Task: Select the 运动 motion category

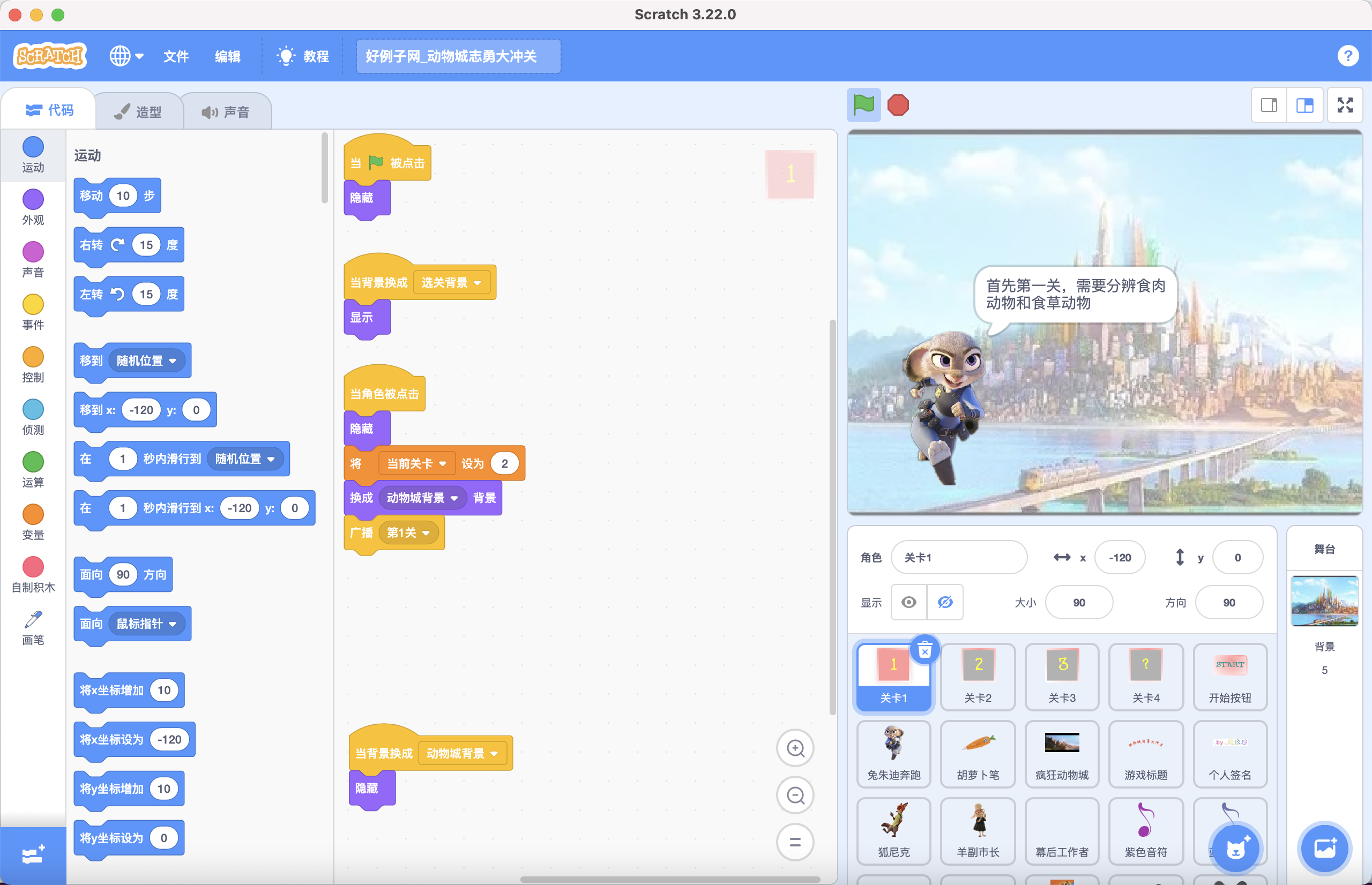Action: tap(33, 155)
